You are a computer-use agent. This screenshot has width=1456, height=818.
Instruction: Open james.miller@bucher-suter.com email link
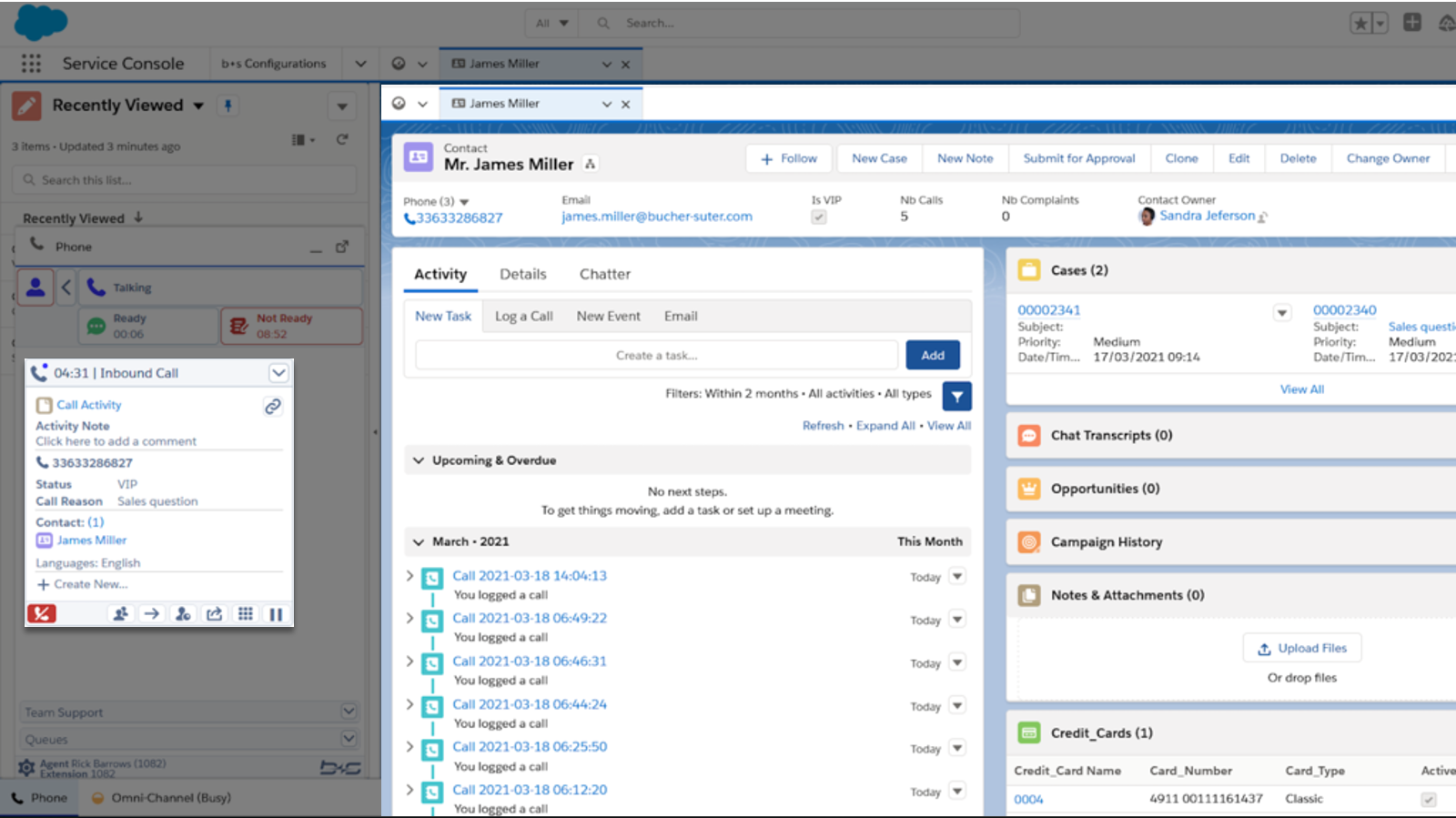point(657,217)
